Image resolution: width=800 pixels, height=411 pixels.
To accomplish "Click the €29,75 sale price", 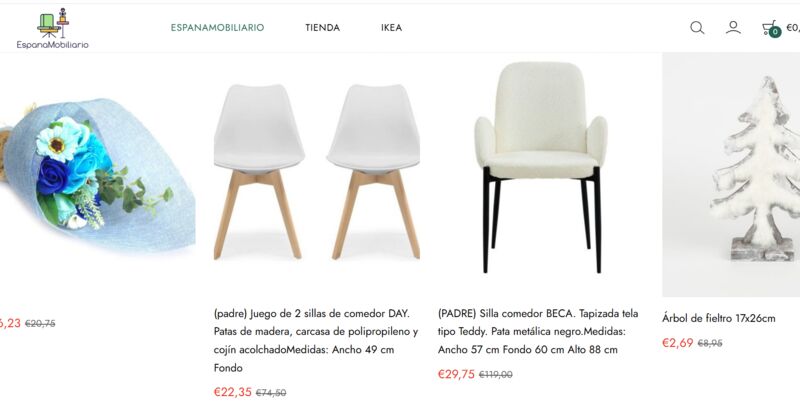I will click(x=456, y=374).
